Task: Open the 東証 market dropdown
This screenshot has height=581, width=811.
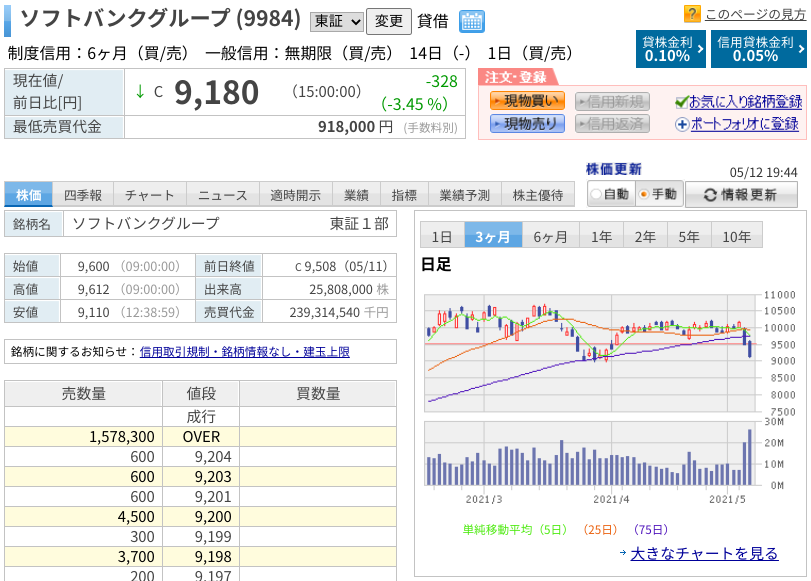Action: pos(337,22)
